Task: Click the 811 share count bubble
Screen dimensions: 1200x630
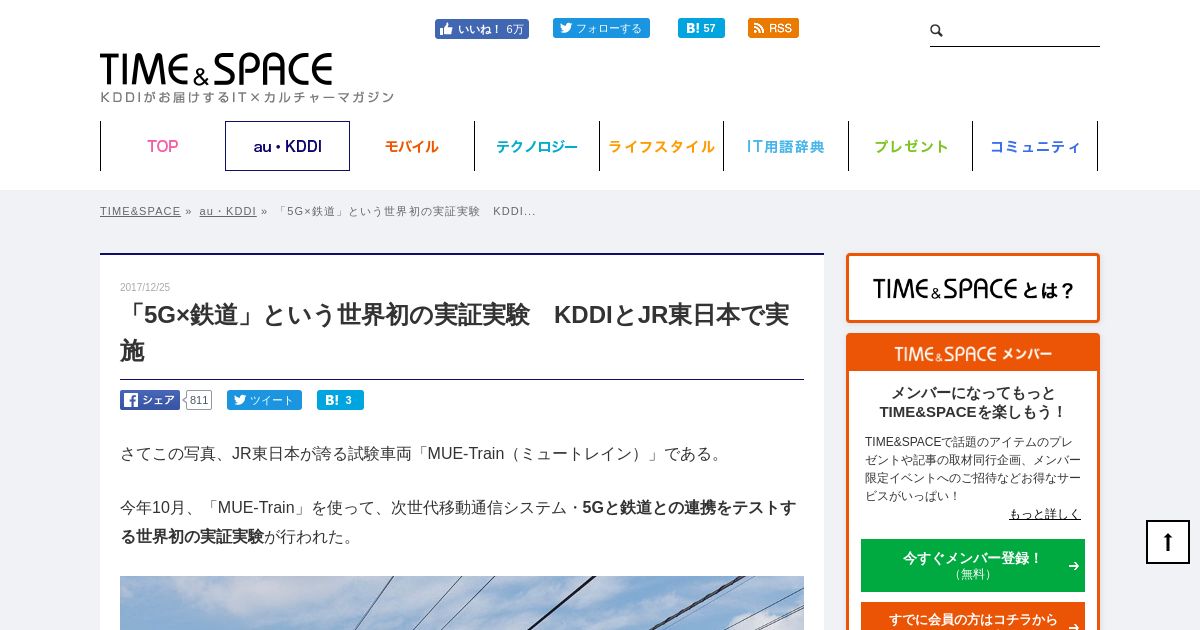Action: [x=199, y=400]
